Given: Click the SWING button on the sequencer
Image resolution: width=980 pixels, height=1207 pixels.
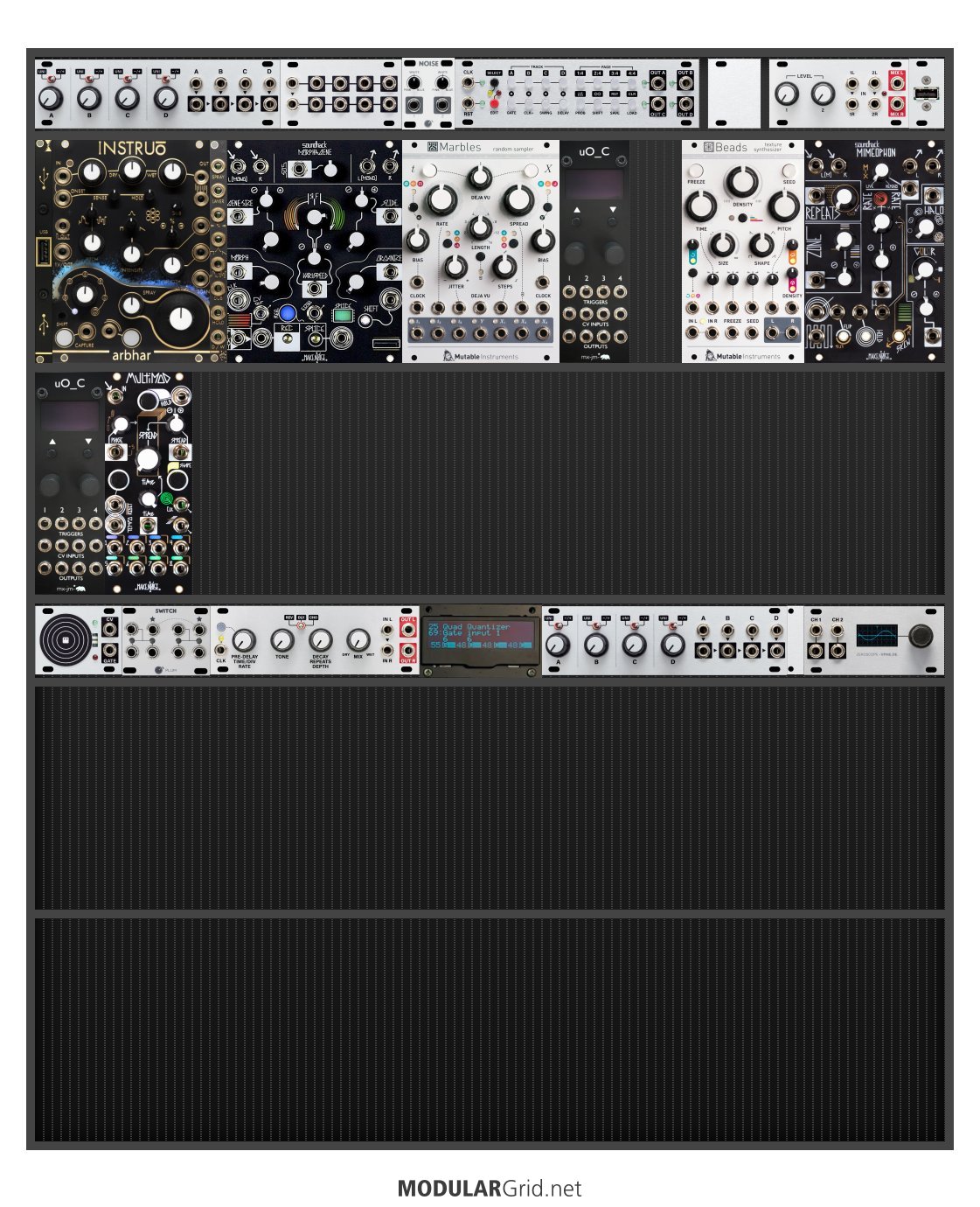Looking at the screenshot, I should coord(546,104).
